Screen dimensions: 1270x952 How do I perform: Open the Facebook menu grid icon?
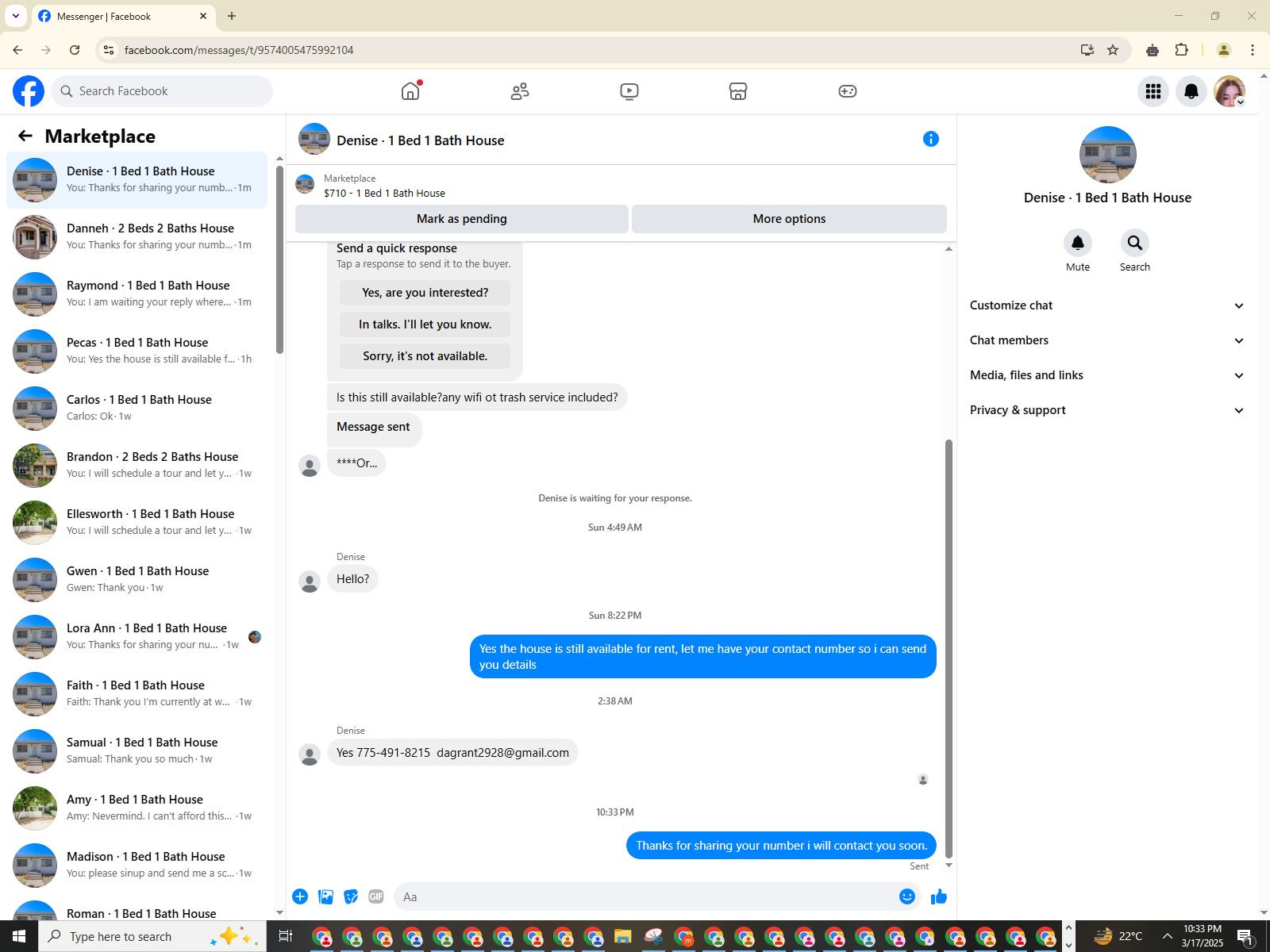click(x=1153, y=91)
